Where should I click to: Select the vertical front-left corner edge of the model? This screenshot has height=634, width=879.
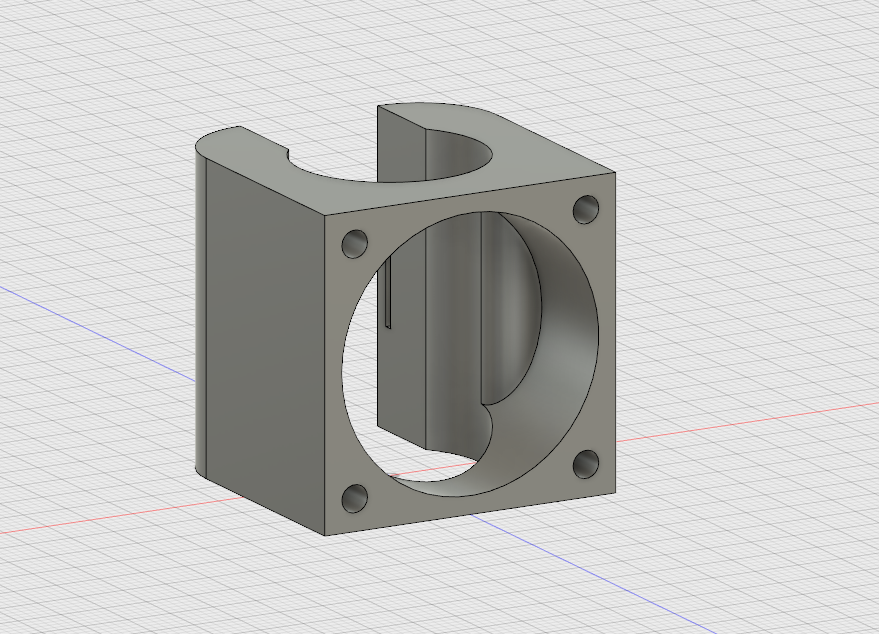[325, 374]
